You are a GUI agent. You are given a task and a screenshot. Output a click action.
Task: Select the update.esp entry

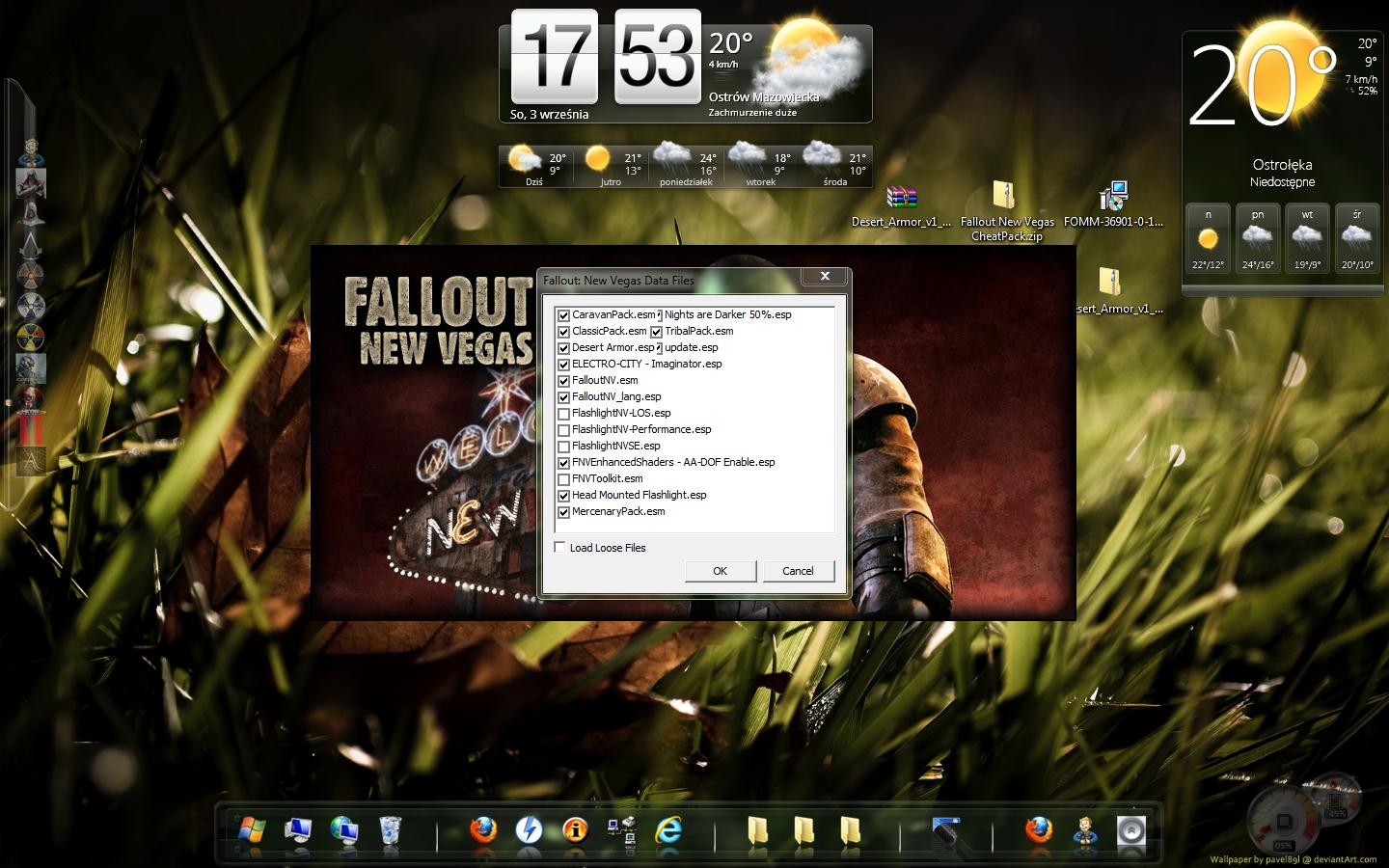click(x=691, y=347)
